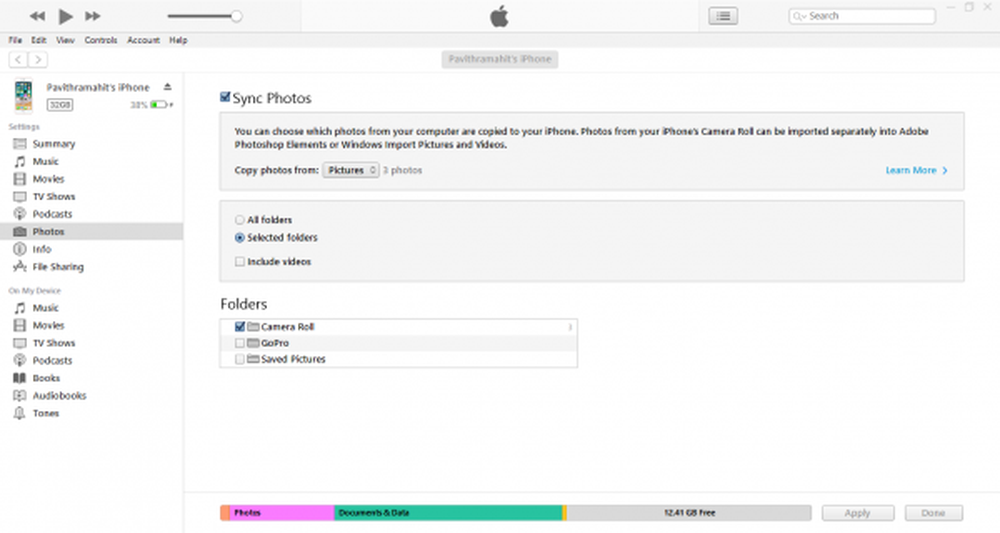1000x533 pixels.
Task: Click the Apply button
Action: coord(857,513)
